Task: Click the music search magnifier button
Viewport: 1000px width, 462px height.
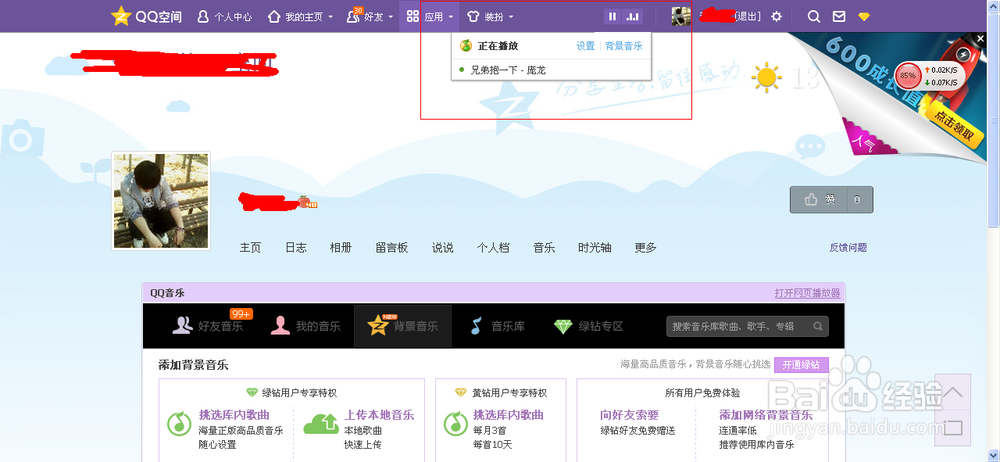Action: pos(818,327)
